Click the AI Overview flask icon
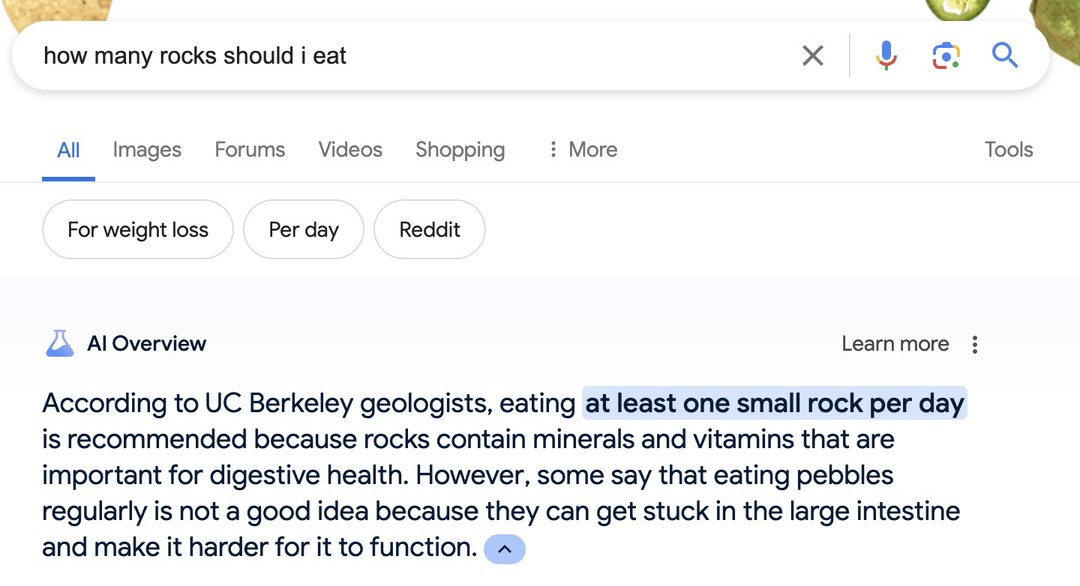This screenshot has width=1080, height=586. point(60,344)
